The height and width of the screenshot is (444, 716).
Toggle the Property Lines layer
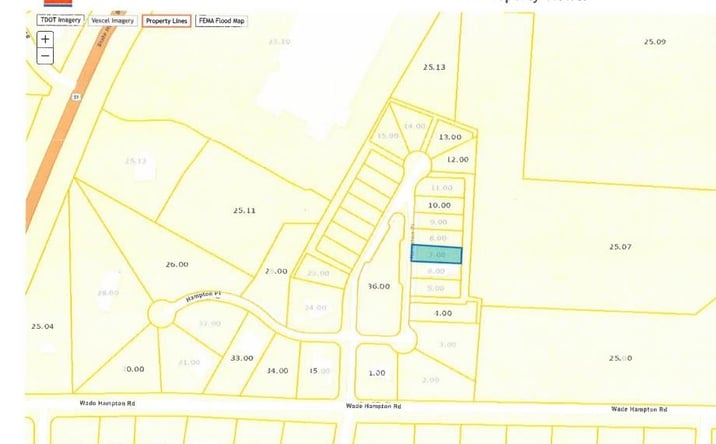tap(166, 21)
